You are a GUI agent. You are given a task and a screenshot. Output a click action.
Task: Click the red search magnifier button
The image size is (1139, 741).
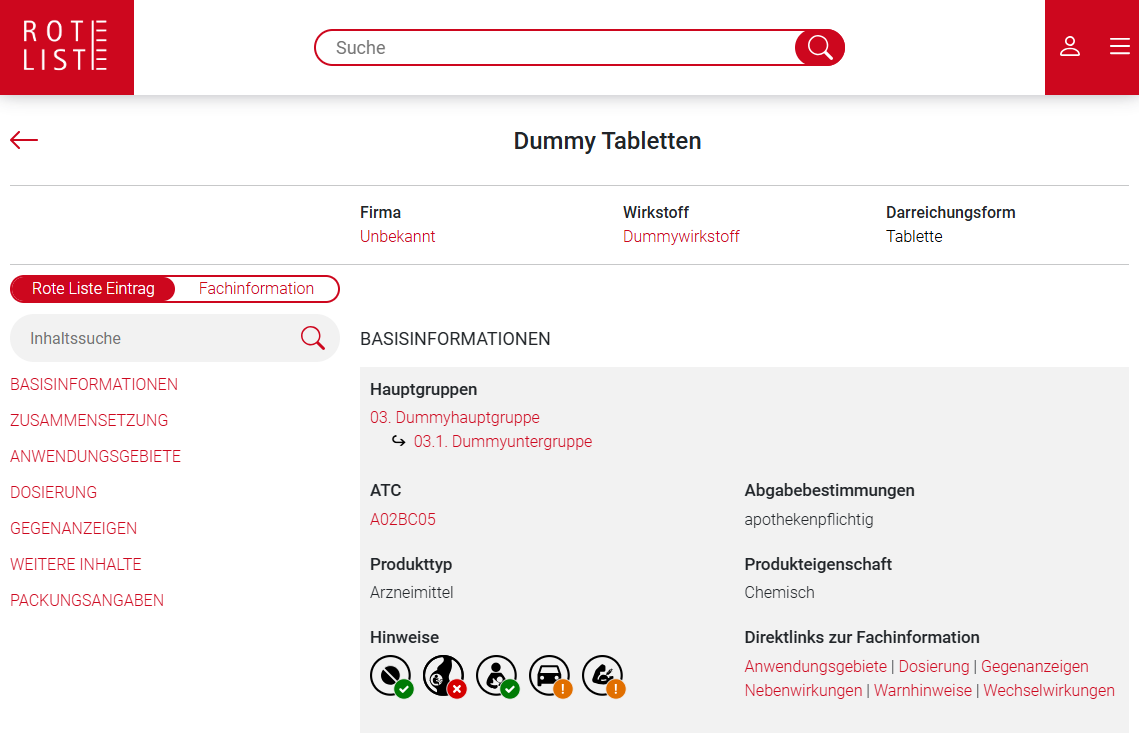[x=819, y=48]
